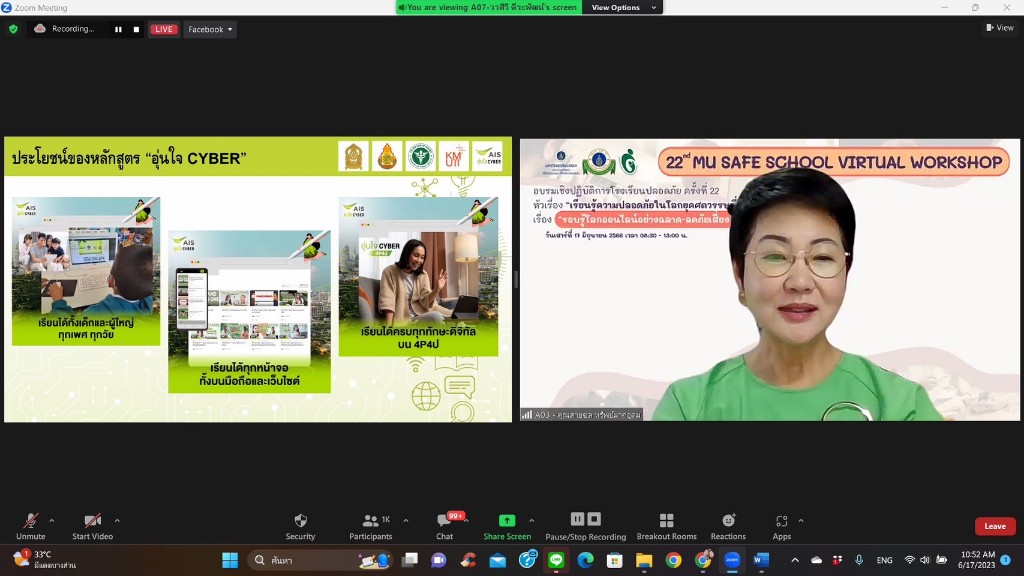Expand participants options arrow
The height and width of the screenshot is (576, 1024).
coord(406,520)
